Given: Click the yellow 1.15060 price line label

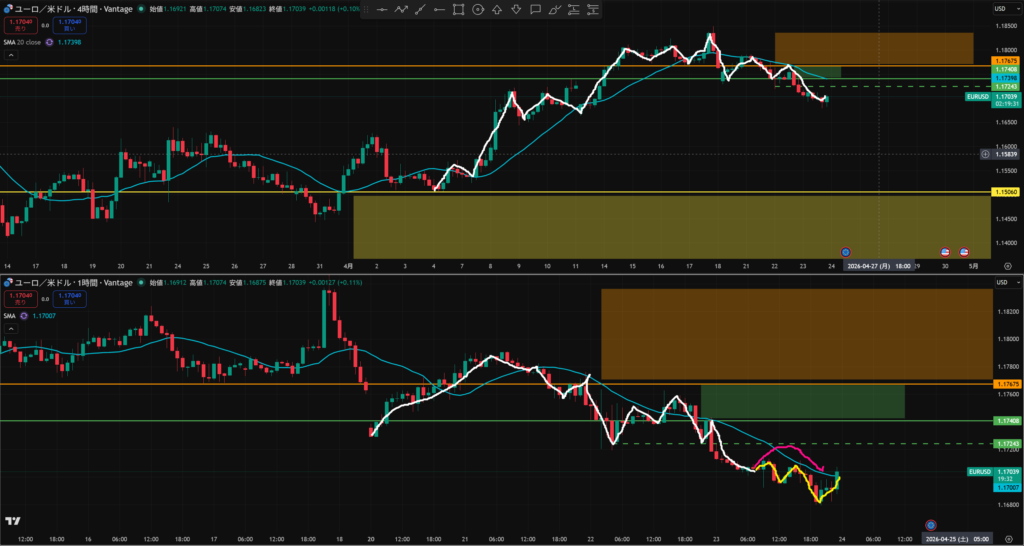Looking at the screenshot, I should point(1004,192).
